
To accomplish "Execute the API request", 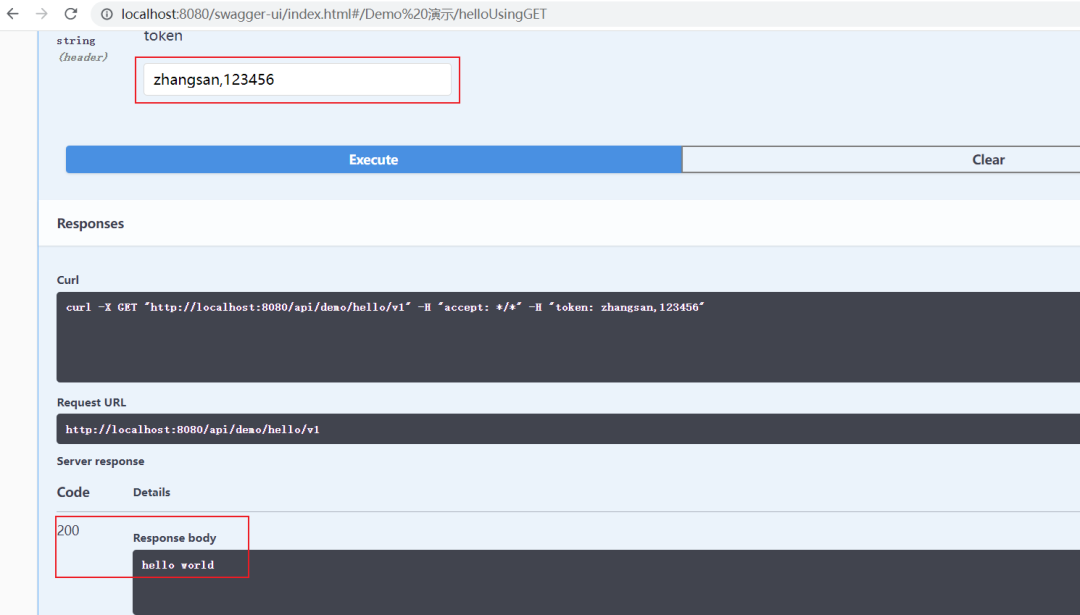I will (373, 160).
